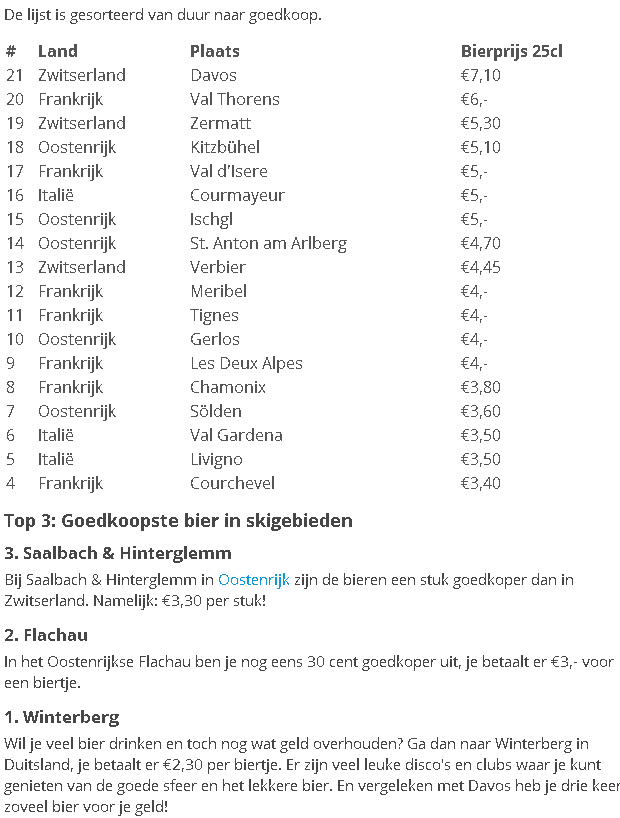Click the Top 3 Goedkoopste bier heading
Image resolution: width=620 pixels, height=818 pixels.
(x=178, y=521)
